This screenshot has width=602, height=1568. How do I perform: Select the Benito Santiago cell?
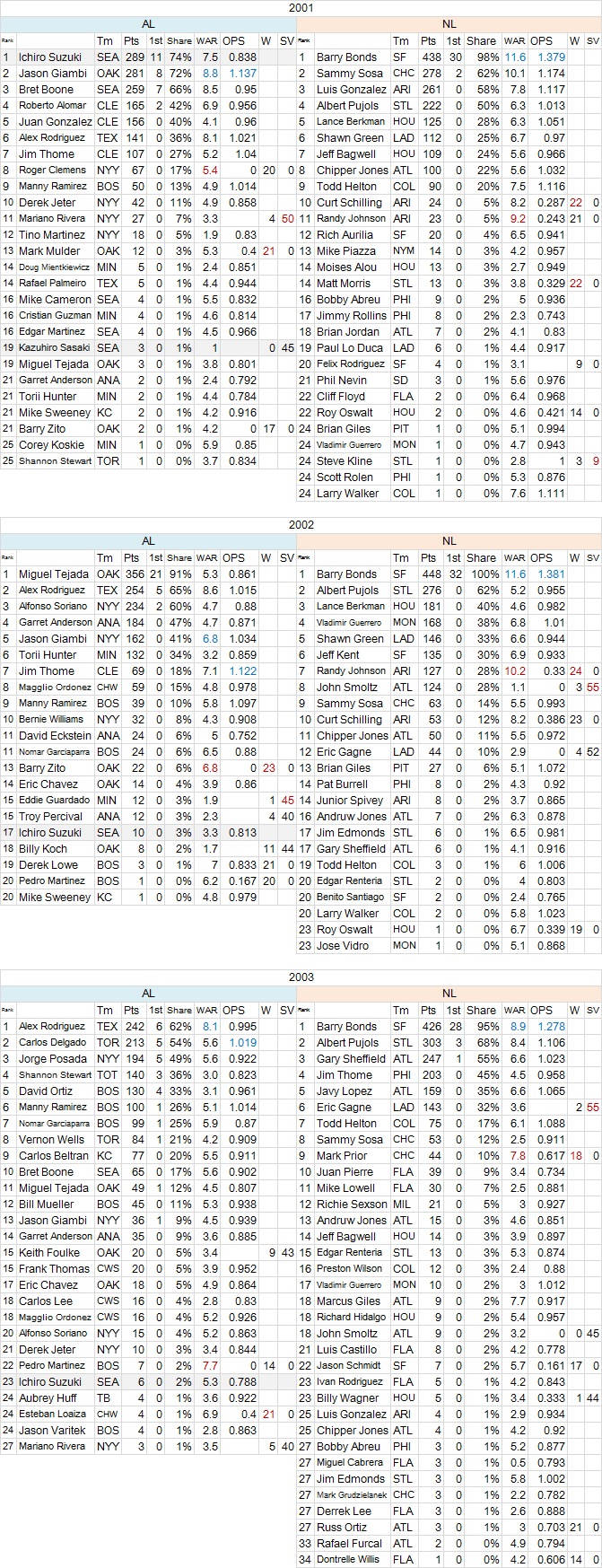353,897
